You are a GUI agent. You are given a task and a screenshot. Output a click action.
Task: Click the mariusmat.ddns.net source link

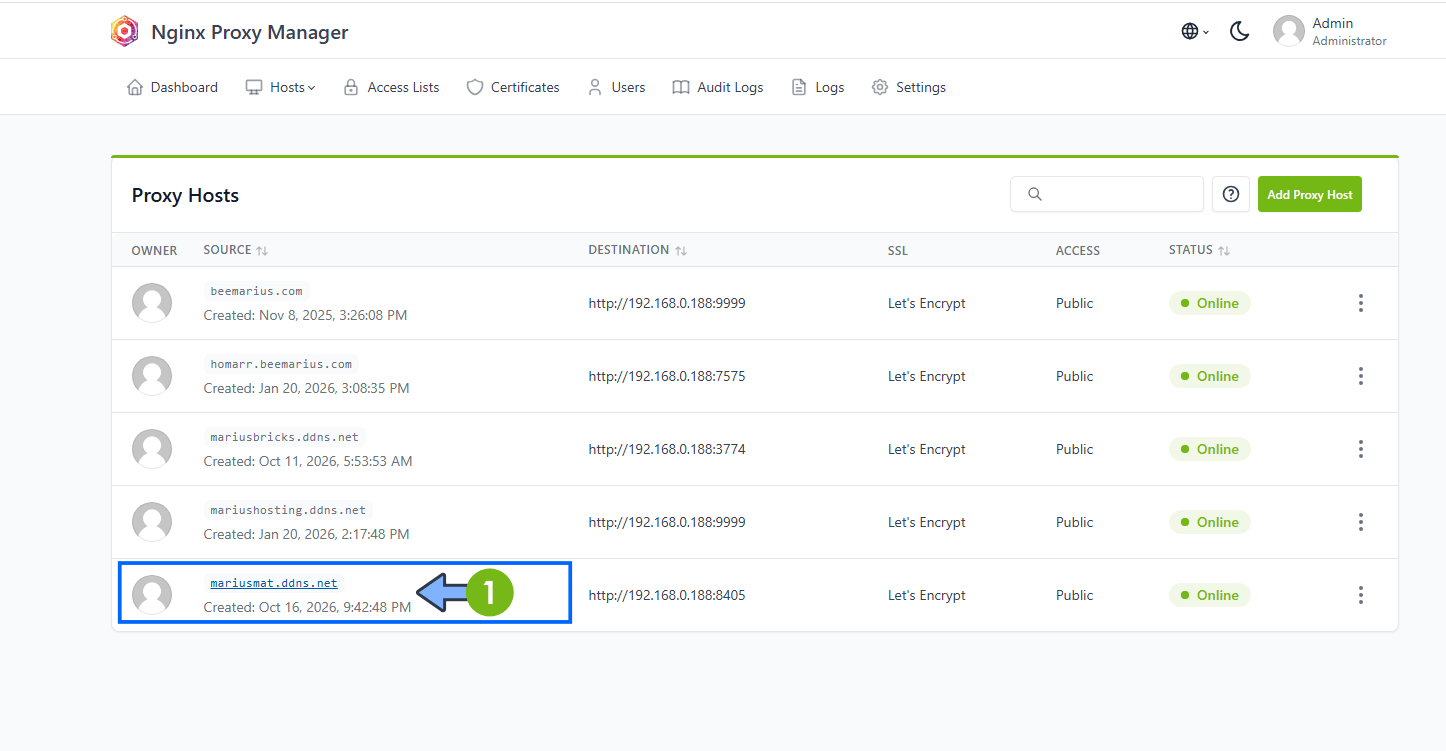point(274,583)
